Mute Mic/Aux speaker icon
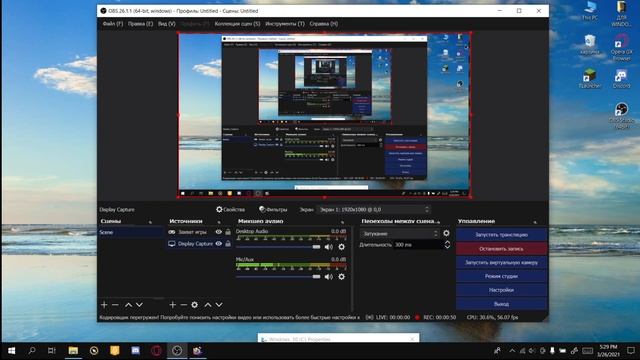Image resolution: width=640 pixels, height=360 pixels. [x=329, y=276]
